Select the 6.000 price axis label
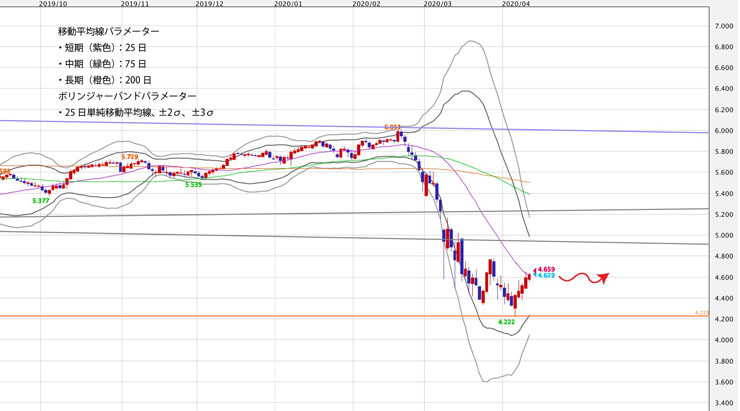Screen dimensions: 740x411 (724, 131)
